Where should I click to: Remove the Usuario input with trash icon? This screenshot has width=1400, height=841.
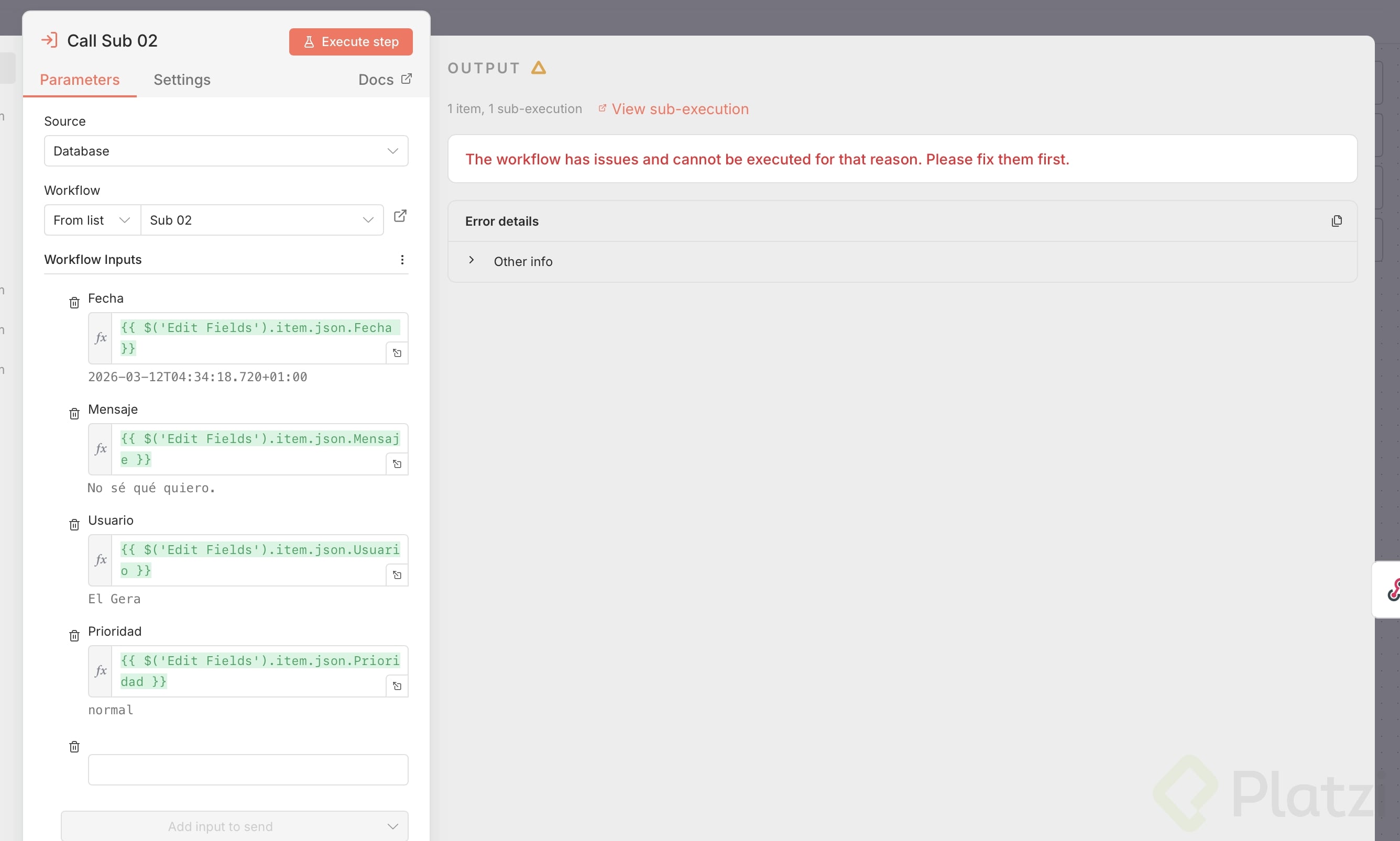pyautogui.click(x=74, y=525)
